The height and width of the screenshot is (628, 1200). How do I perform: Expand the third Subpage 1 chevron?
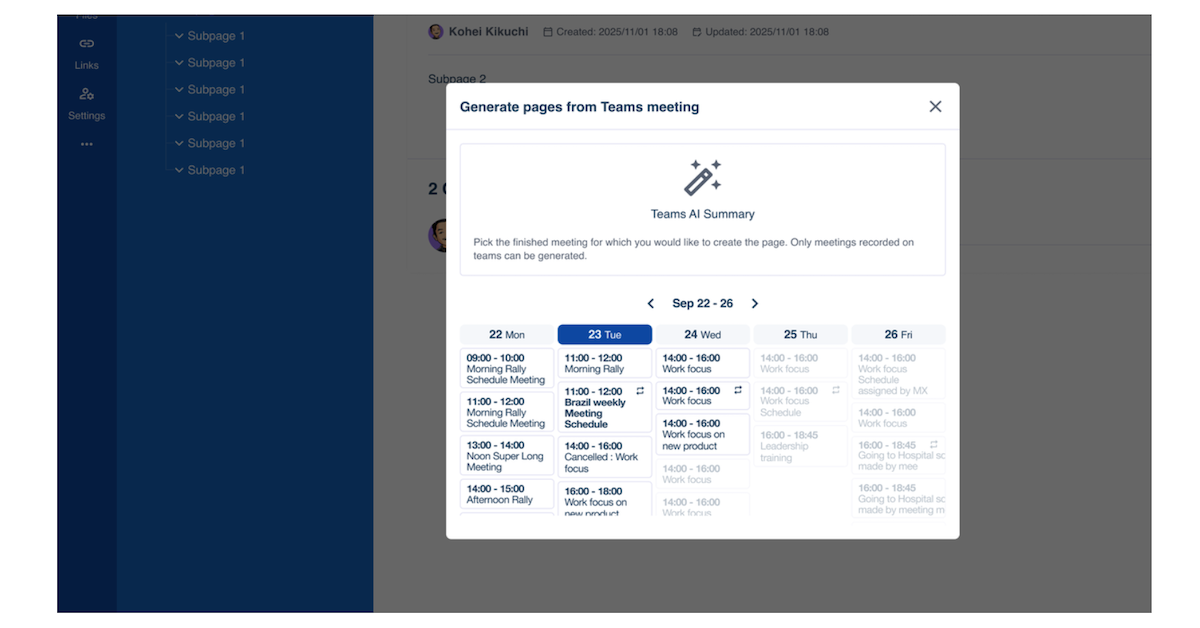[x=180, y=90]
